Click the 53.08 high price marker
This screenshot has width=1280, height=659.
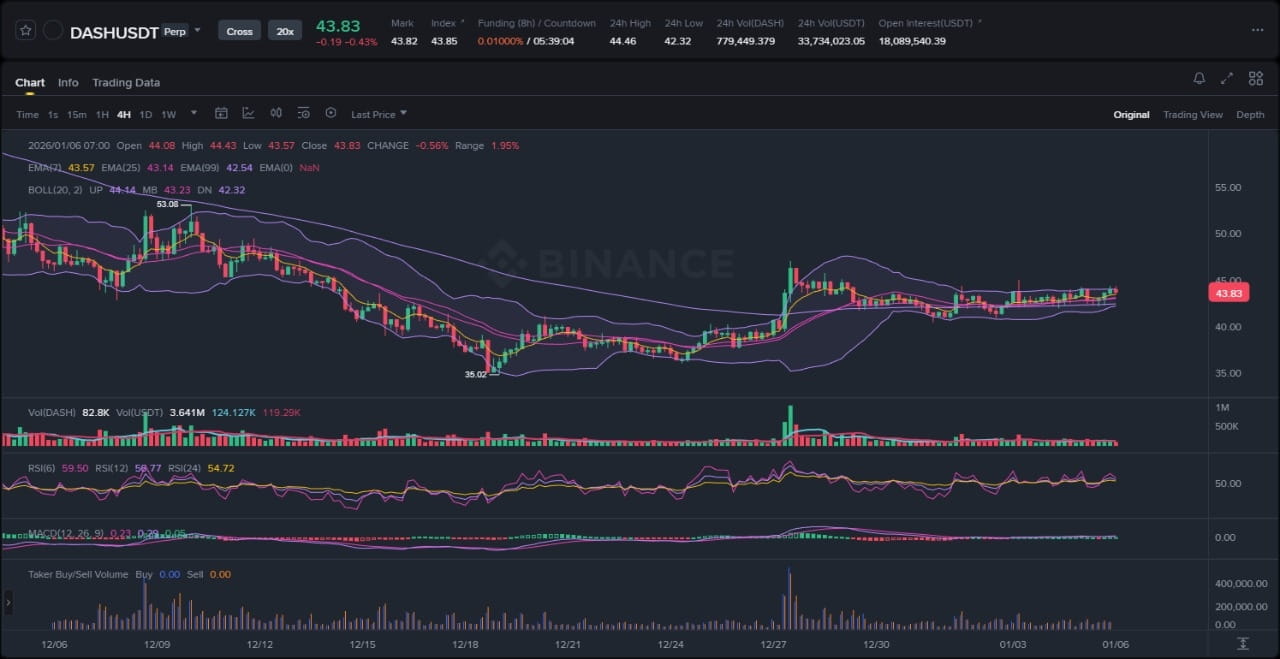[168, 204]
